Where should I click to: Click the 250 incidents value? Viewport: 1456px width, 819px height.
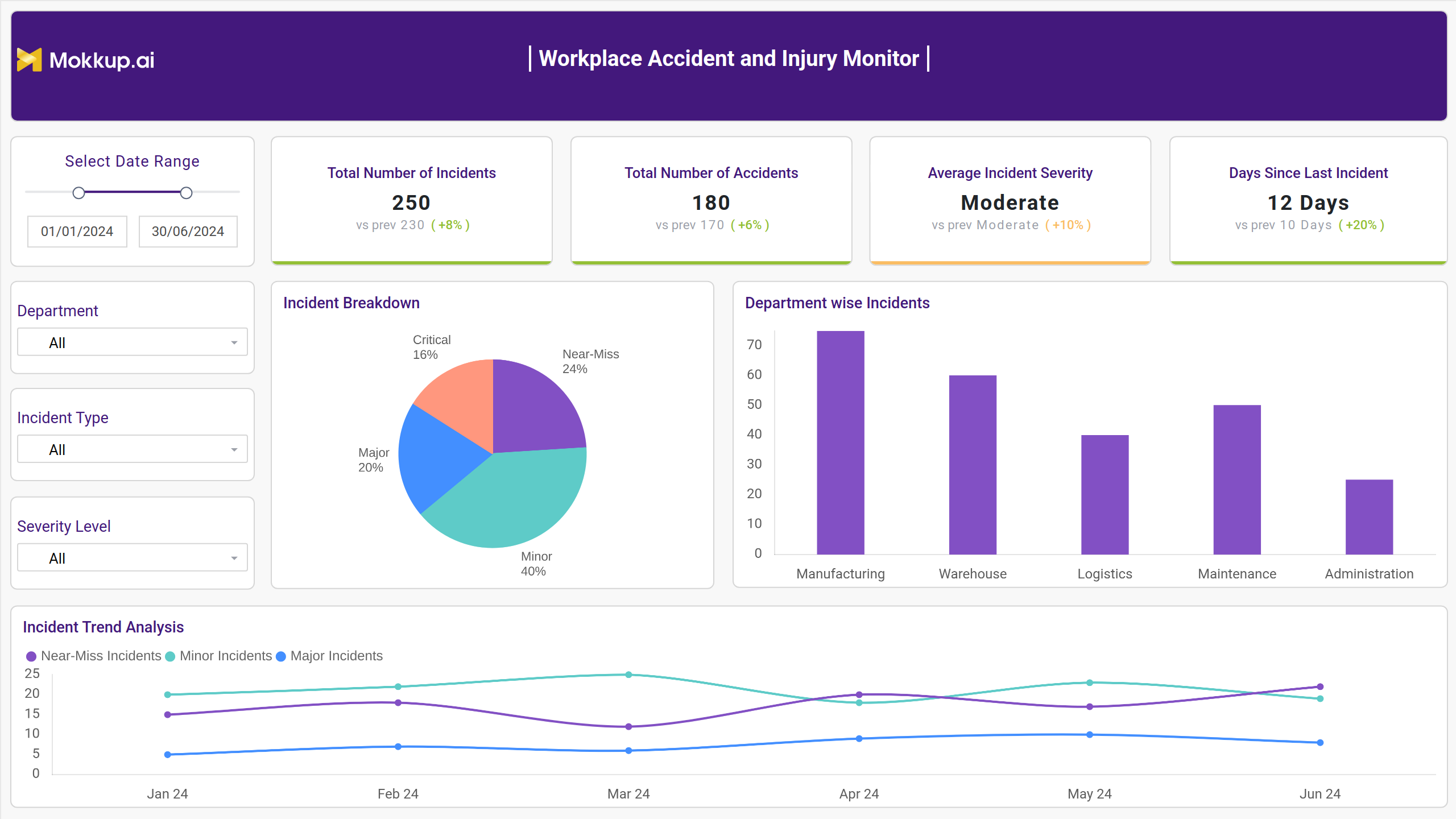pyautogui.click(x=411, y=202)
